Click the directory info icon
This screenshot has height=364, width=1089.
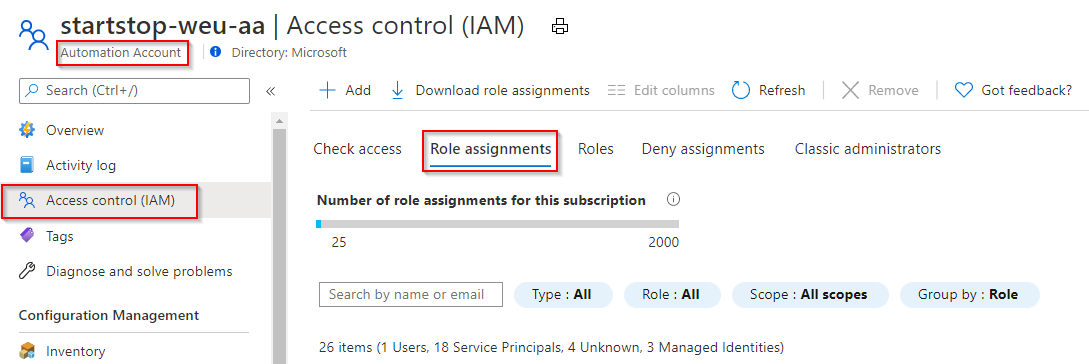click(x=215, y=52)
